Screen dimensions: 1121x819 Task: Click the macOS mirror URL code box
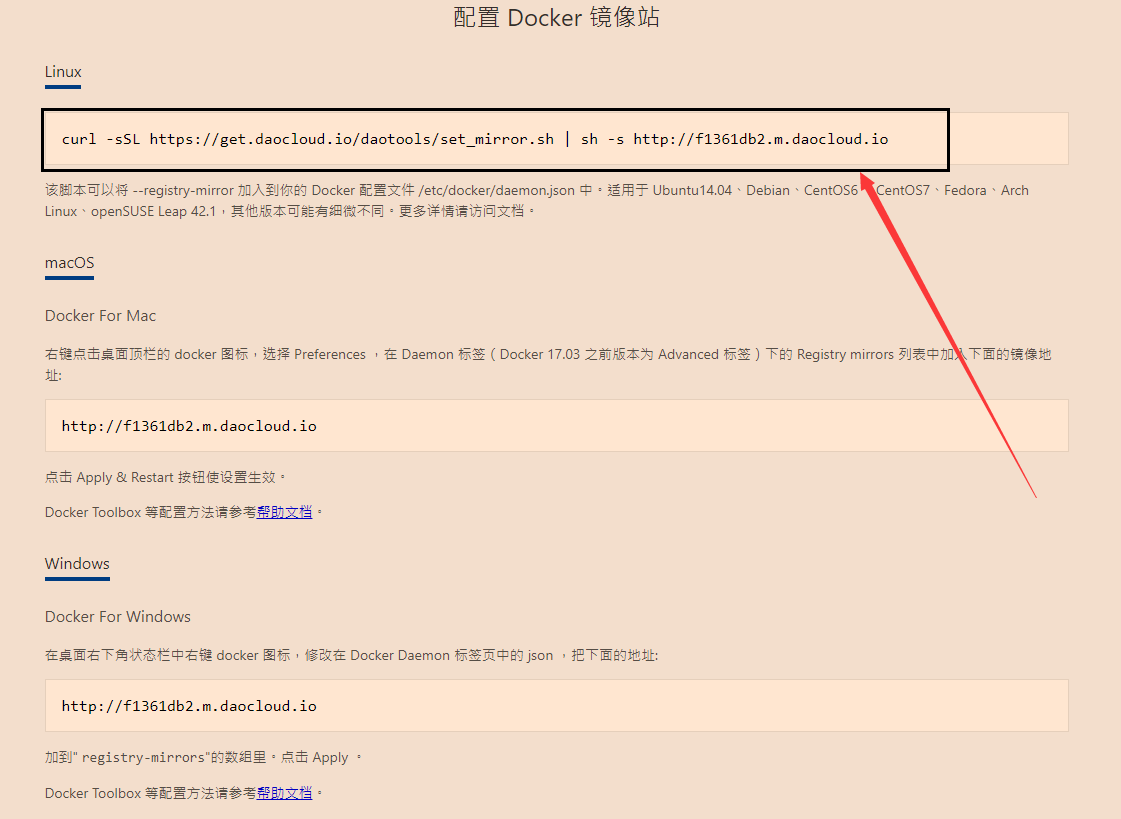point(556,426)
